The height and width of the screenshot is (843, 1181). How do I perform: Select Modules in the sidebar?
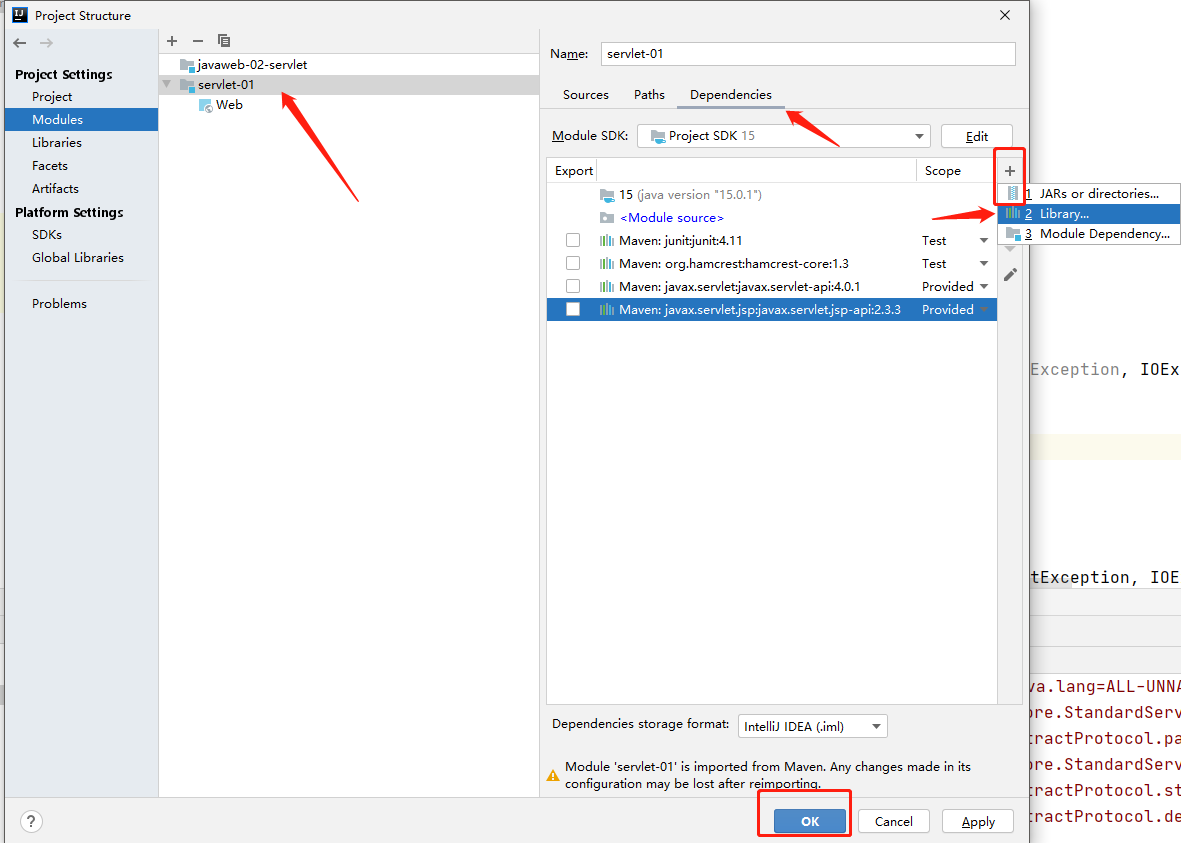tap(81, 120)
